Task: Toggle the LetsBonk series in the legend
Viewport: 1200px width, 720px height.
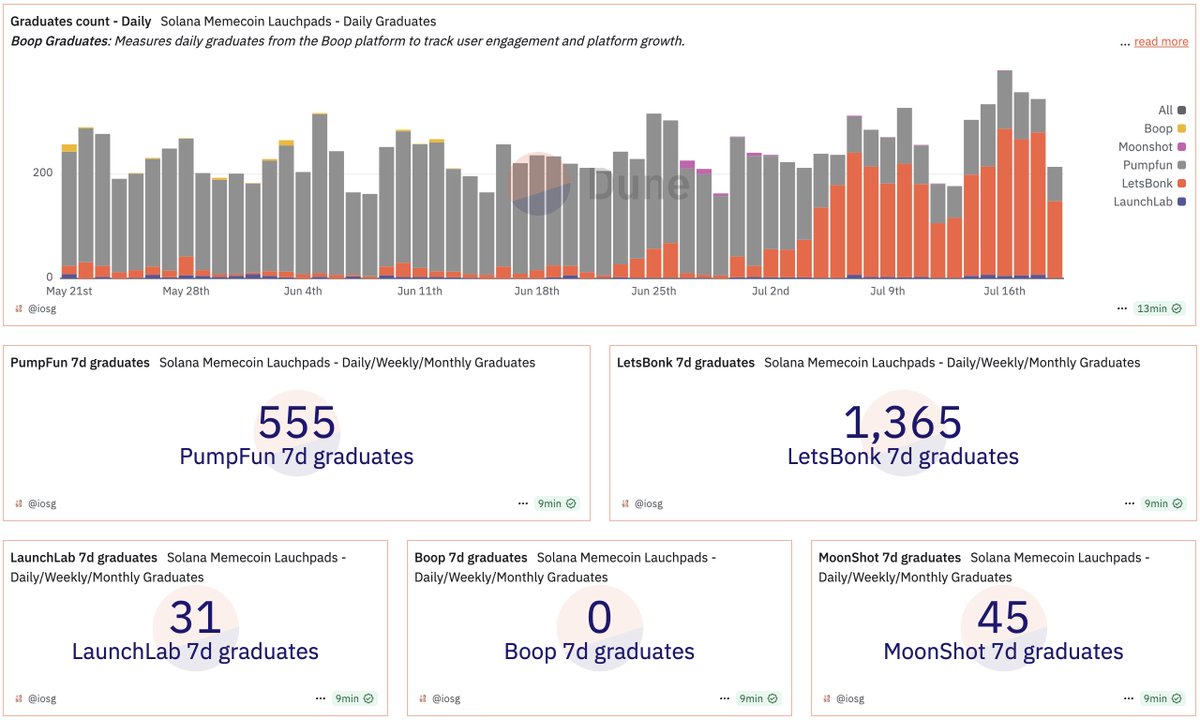Action: pyautogui.click(x=1153, y=184)
